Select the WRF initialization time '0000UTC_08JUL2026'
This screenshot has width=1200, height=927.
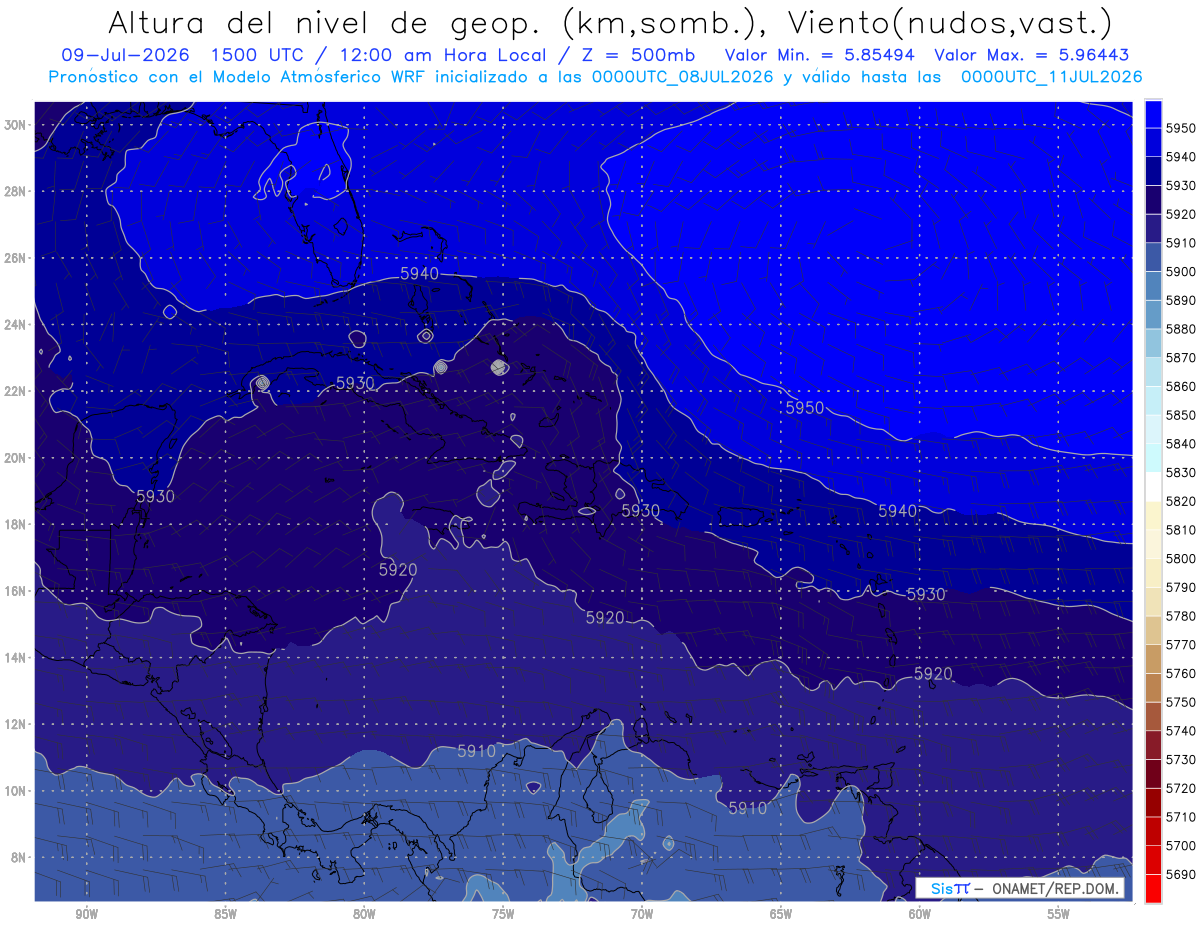[682, 76]
